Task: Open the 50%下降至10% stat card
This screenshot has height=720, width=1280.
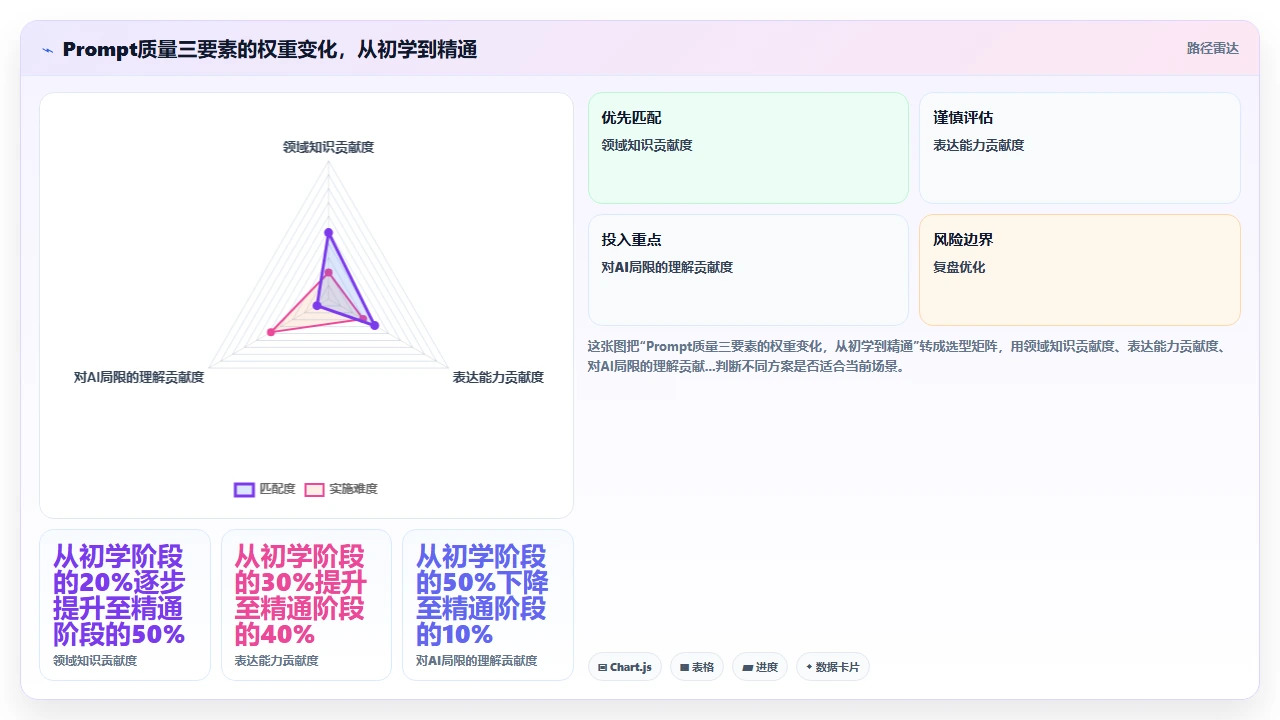Action: [x=488, y=605]
